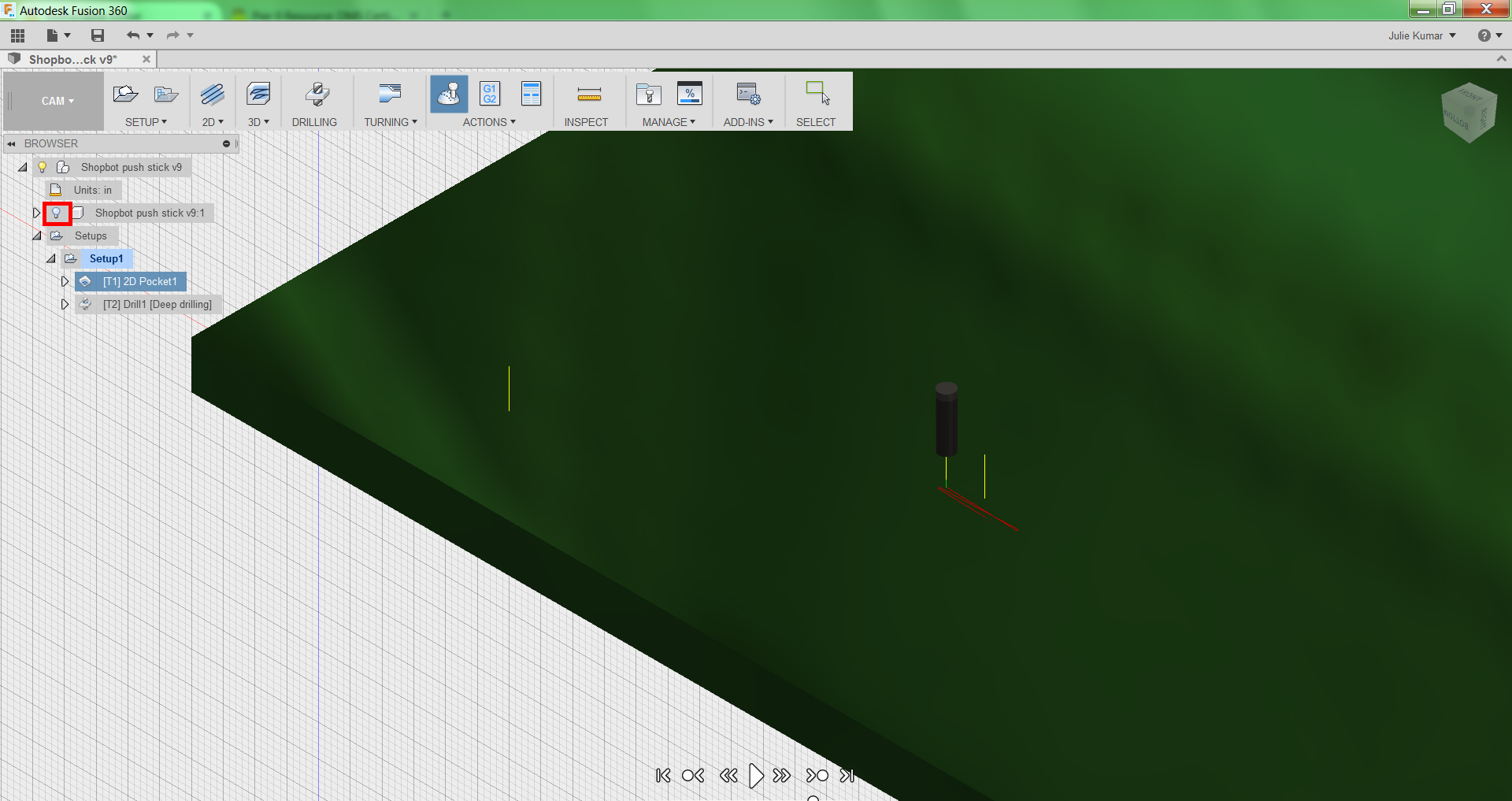Open the 2D menu
The image size is (1512, 801).
click(x=213, y=122)
